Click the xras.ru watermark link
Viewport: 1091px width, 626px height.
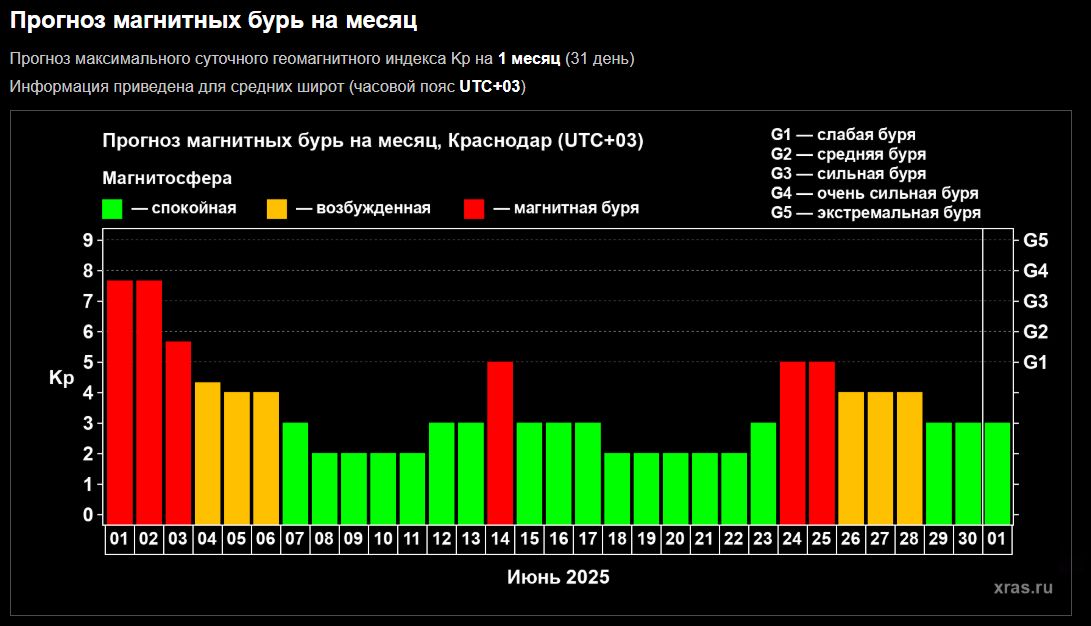pyautogui.click(x=1023, y=587)
